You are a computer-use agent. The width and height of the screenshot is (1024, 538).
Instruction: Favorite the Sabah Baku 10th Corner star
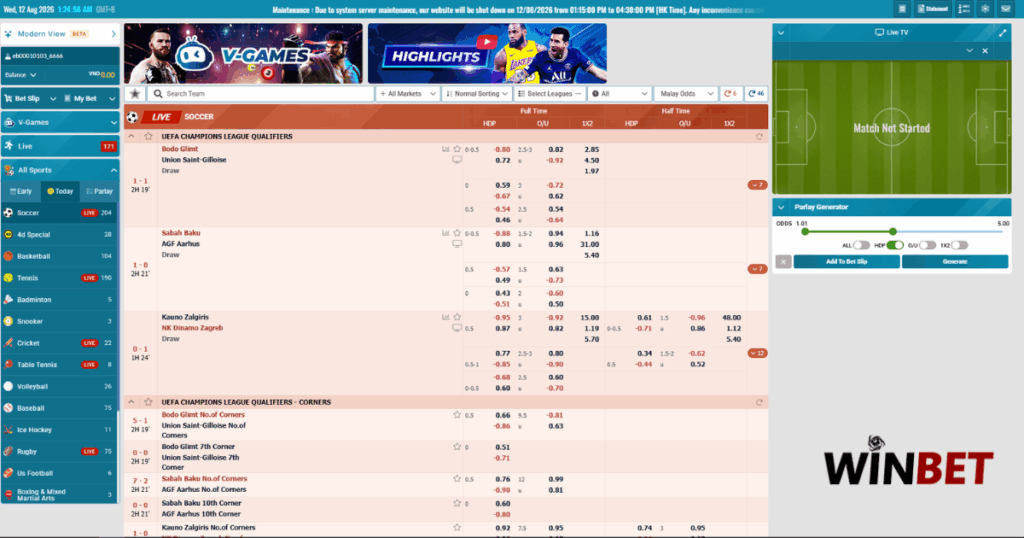pos(457,503)
